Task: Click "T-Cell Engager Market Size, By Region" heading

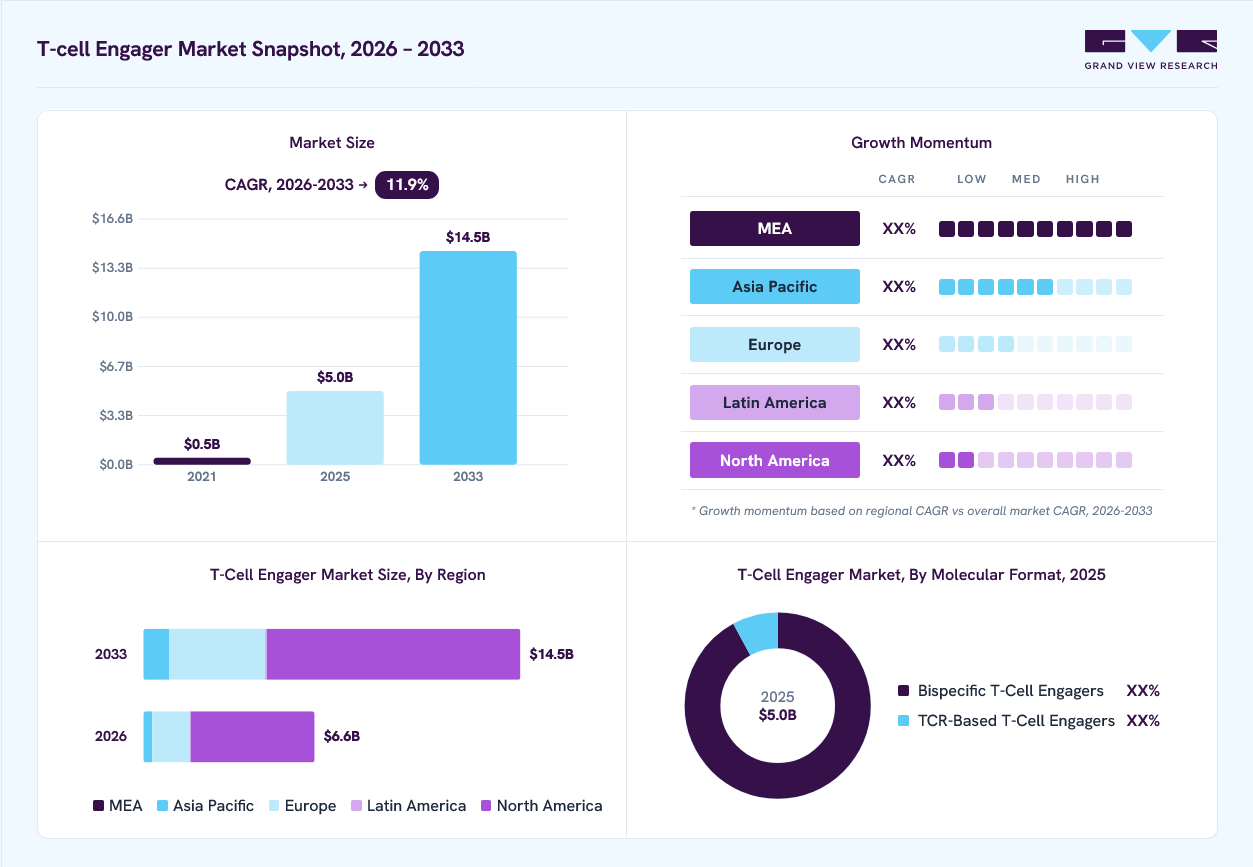Action: click(347, 575)
